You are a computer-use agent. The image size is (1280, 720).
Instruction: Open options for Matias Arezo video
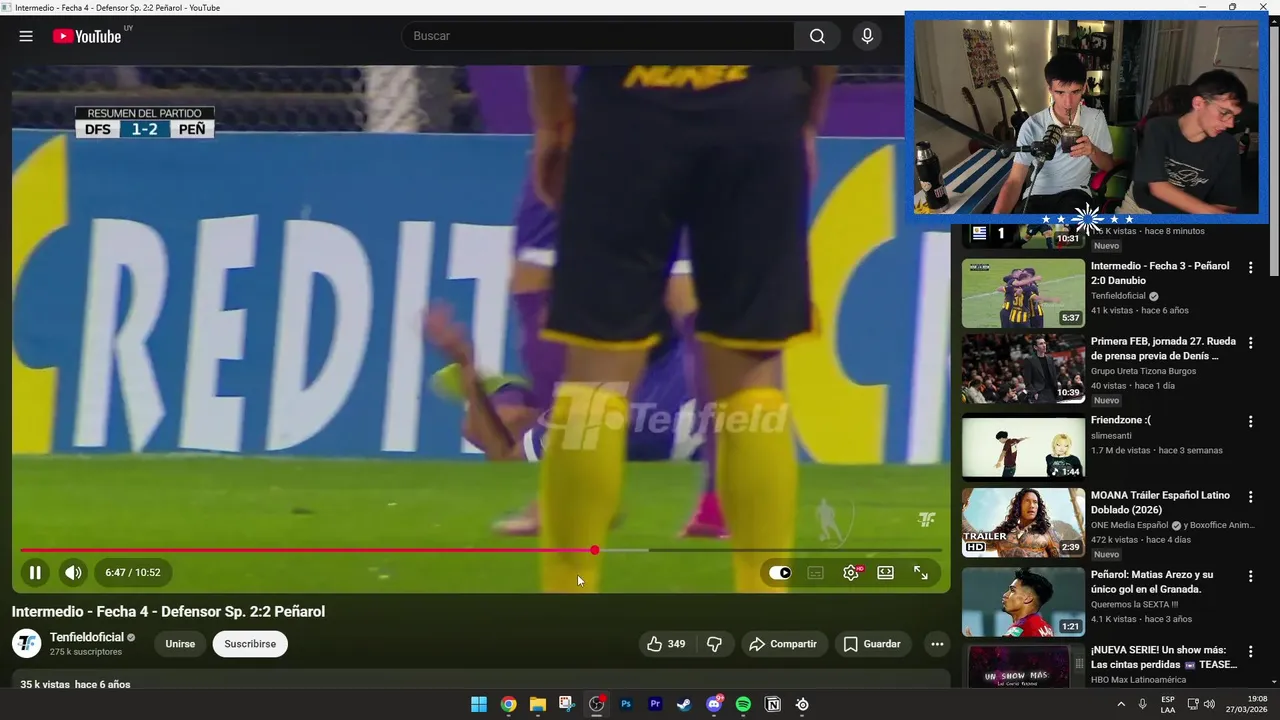(1250, 576)
